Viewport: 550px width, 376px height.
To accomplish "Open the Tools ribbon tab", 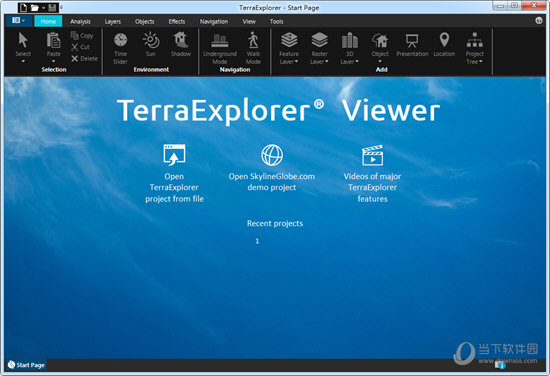I will point(276,21).
